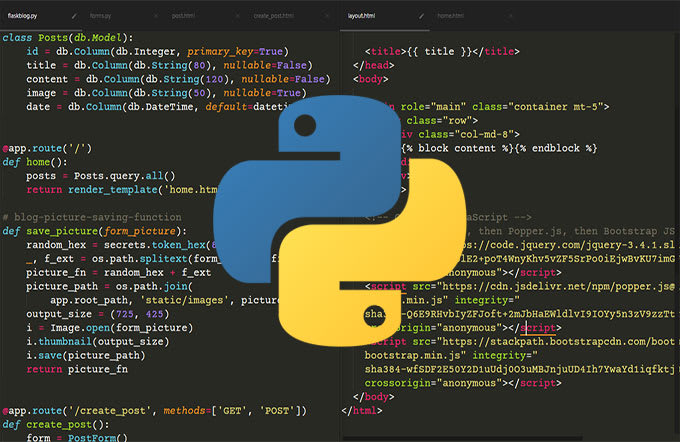Image resolution: width=680 pixels, height=442 pixels.
Task: Place cursor on 'class Posts(db.Model):' line
Action: (68, 38)
